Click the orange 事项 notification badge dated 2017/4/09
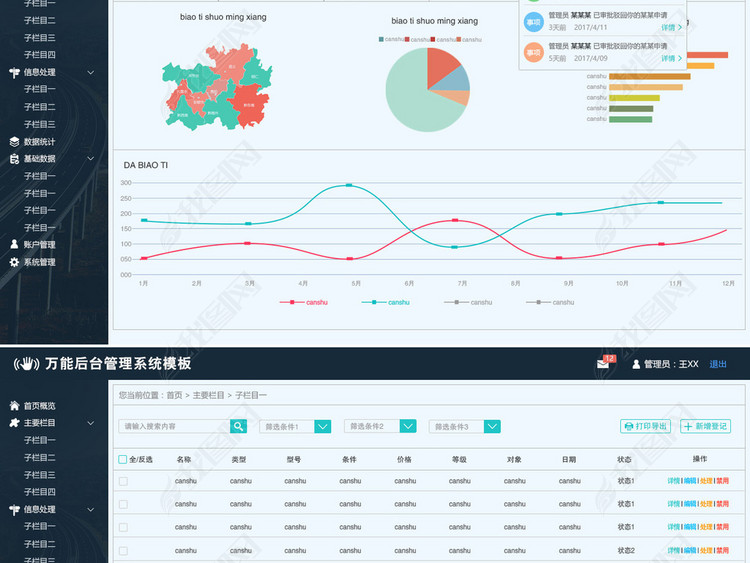This screenshot has height=563, width=750. [x=533, y=53]
